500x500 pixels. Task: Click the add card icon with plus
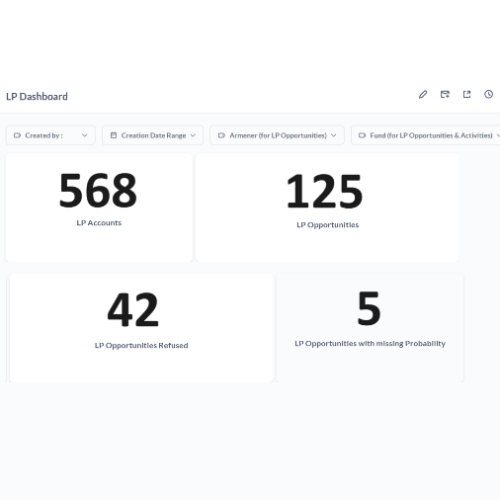[x=445, y=95]
